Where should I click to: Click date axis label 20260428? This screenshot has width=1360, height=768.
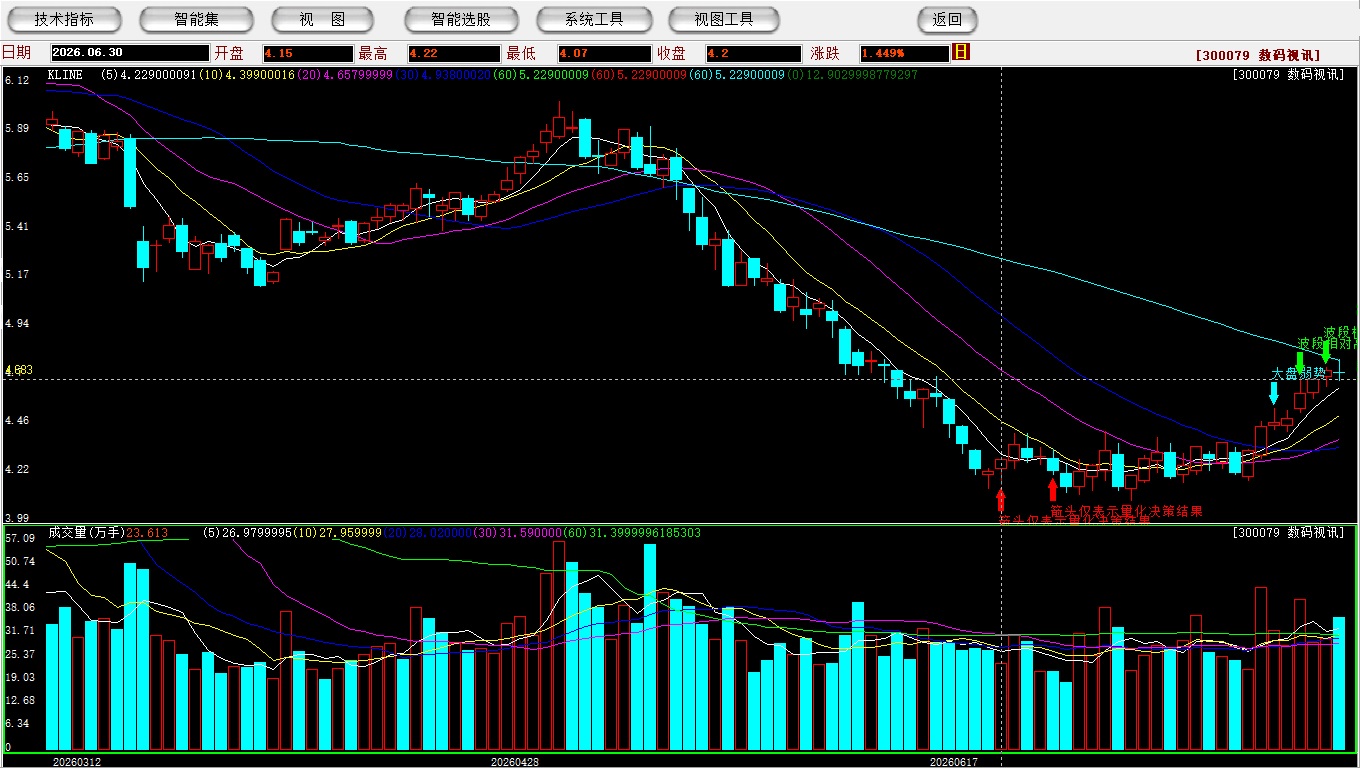pyautogui.click(x=515, y=761)
